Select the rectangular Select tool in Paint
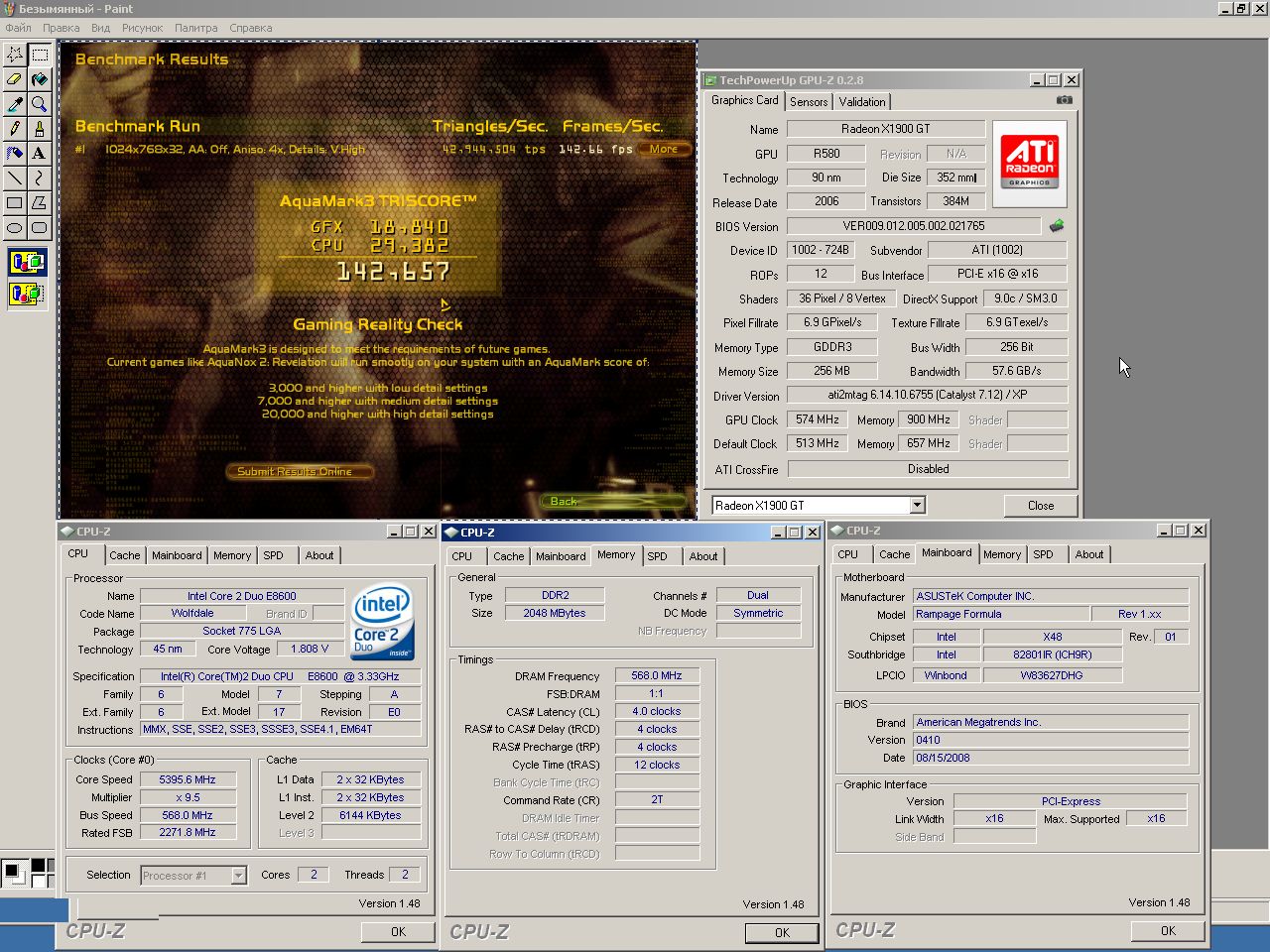This screenshot has width=1270, height=952. click(x=40, y=54)
